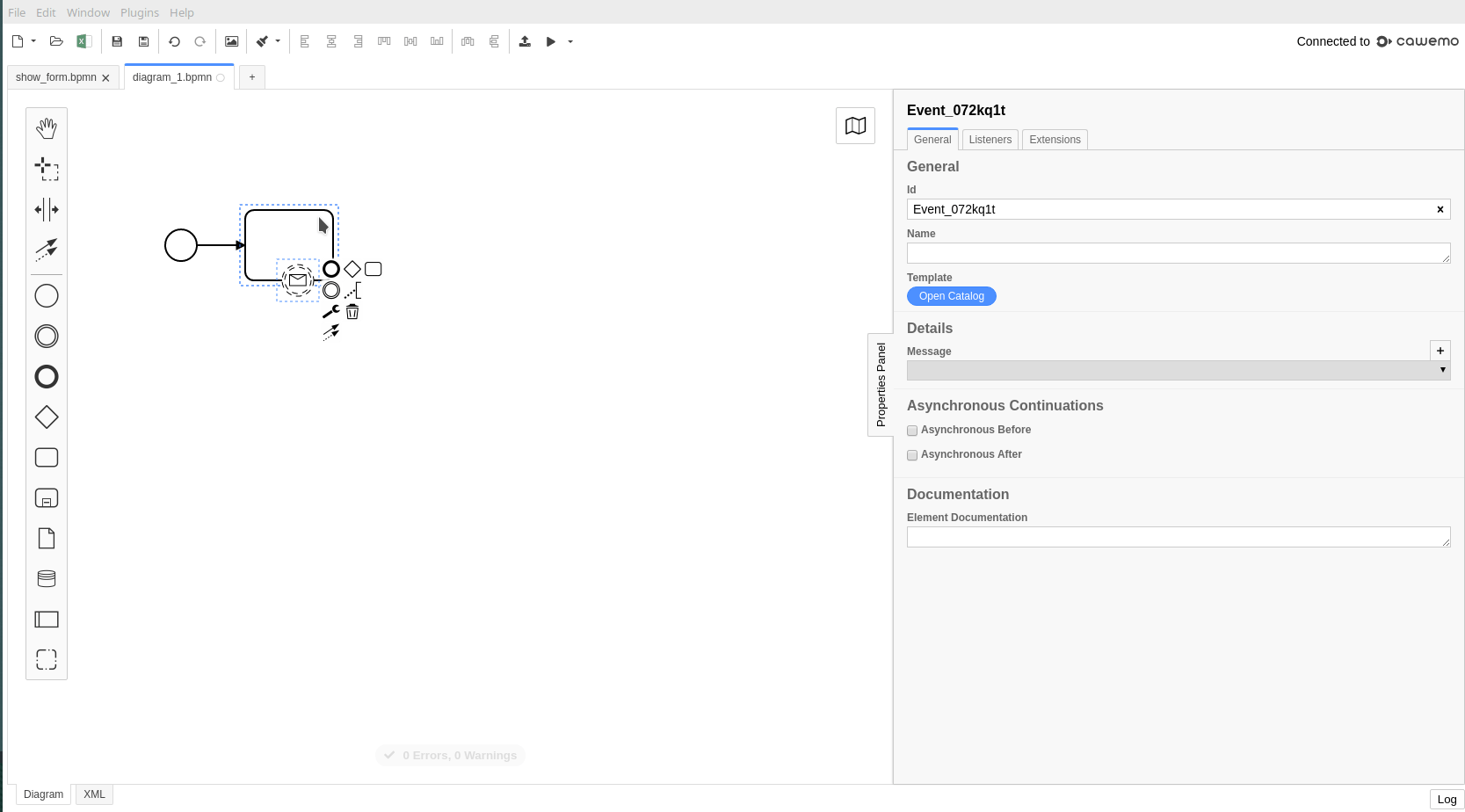1465x812 pixels.
Task: Select the lasso tool
Action: [46, 169]
